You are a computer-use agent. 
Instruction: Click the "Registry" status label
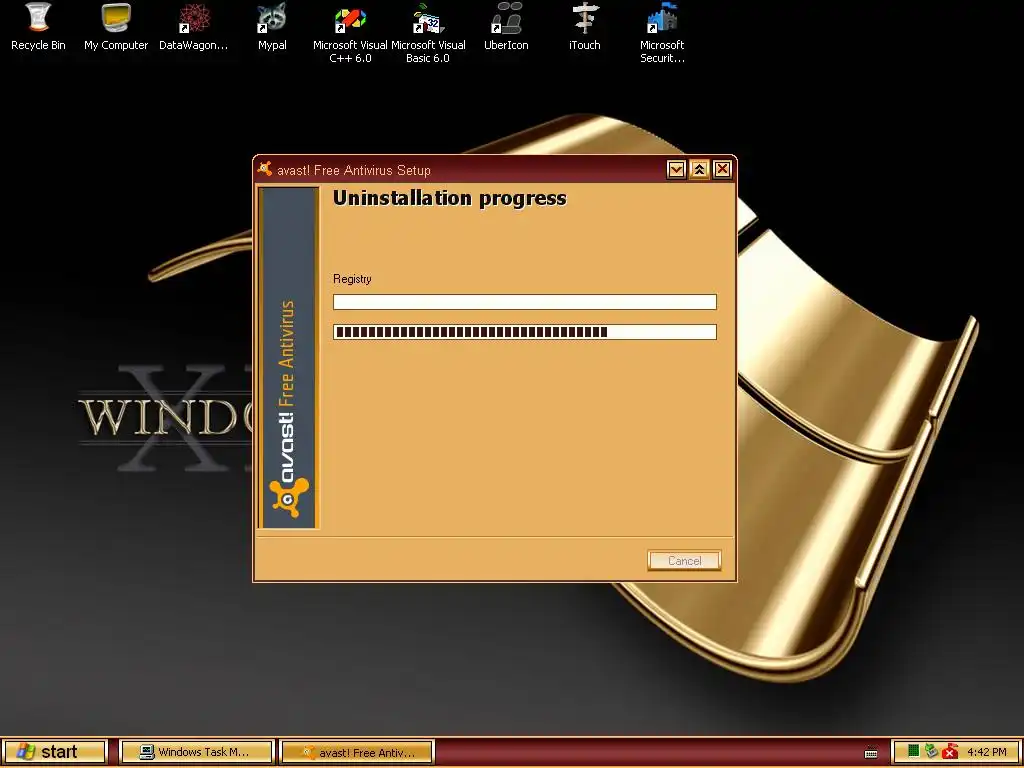(352, 279)
